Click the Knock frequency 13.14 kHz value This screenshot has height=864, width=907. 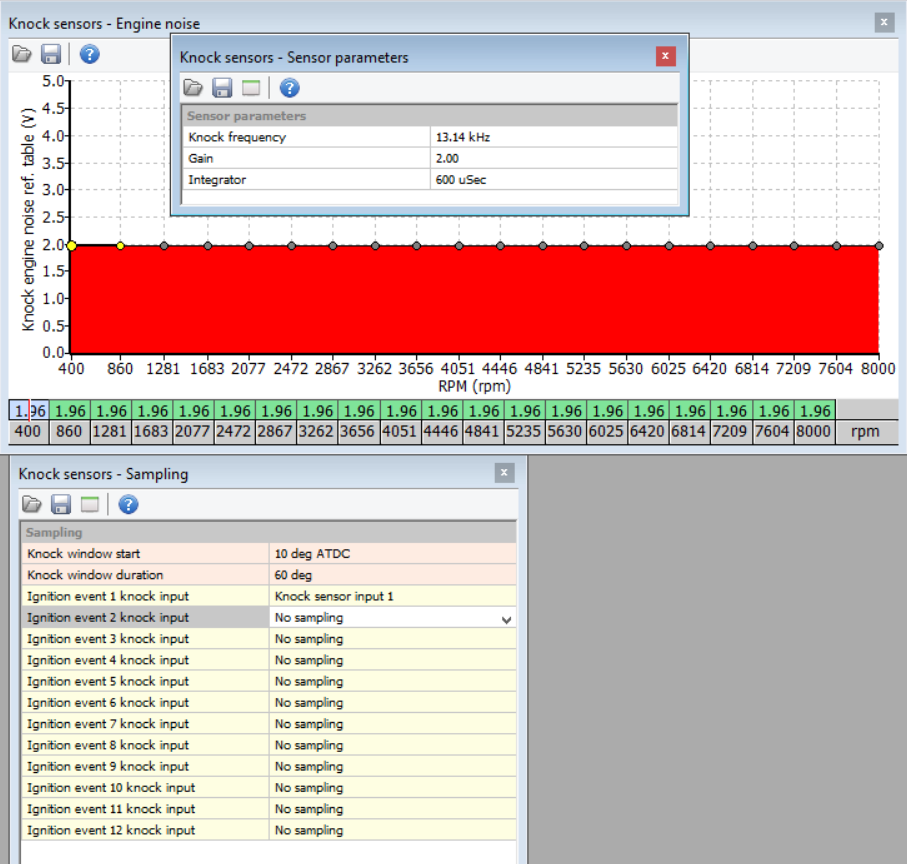click(x=553, y=137)
